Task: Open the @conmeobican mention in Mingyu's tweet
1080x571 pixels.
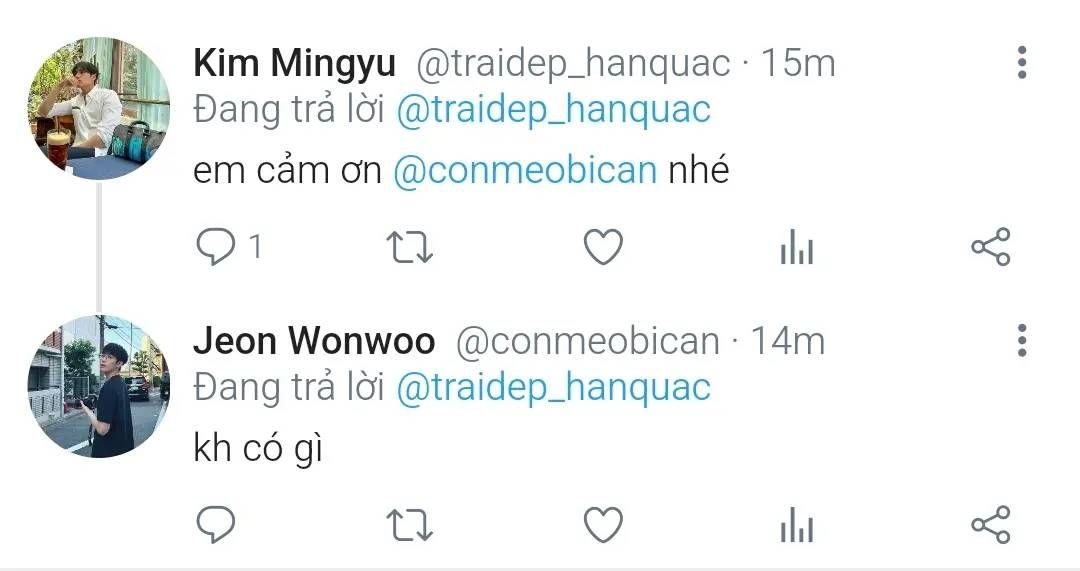Action: [x=525, y=170]
